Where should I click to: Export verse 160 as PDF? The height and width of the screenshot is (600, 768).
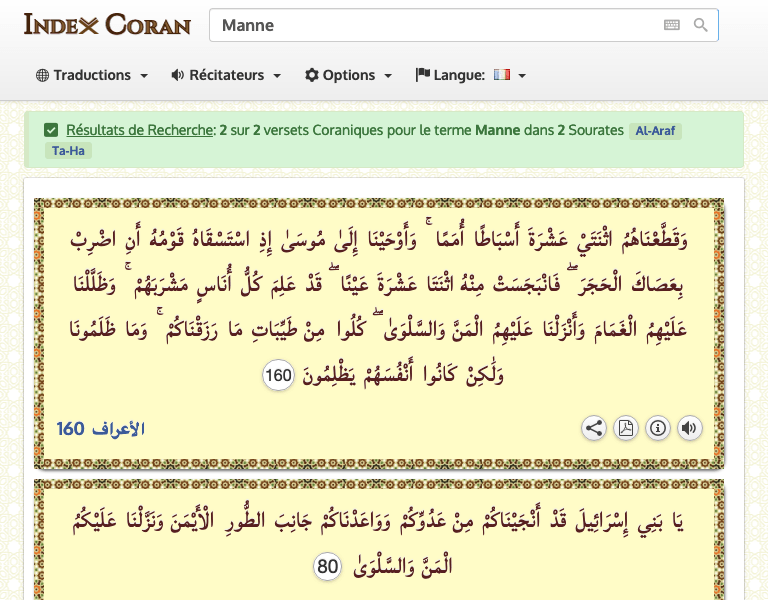(x=625, y=429)
